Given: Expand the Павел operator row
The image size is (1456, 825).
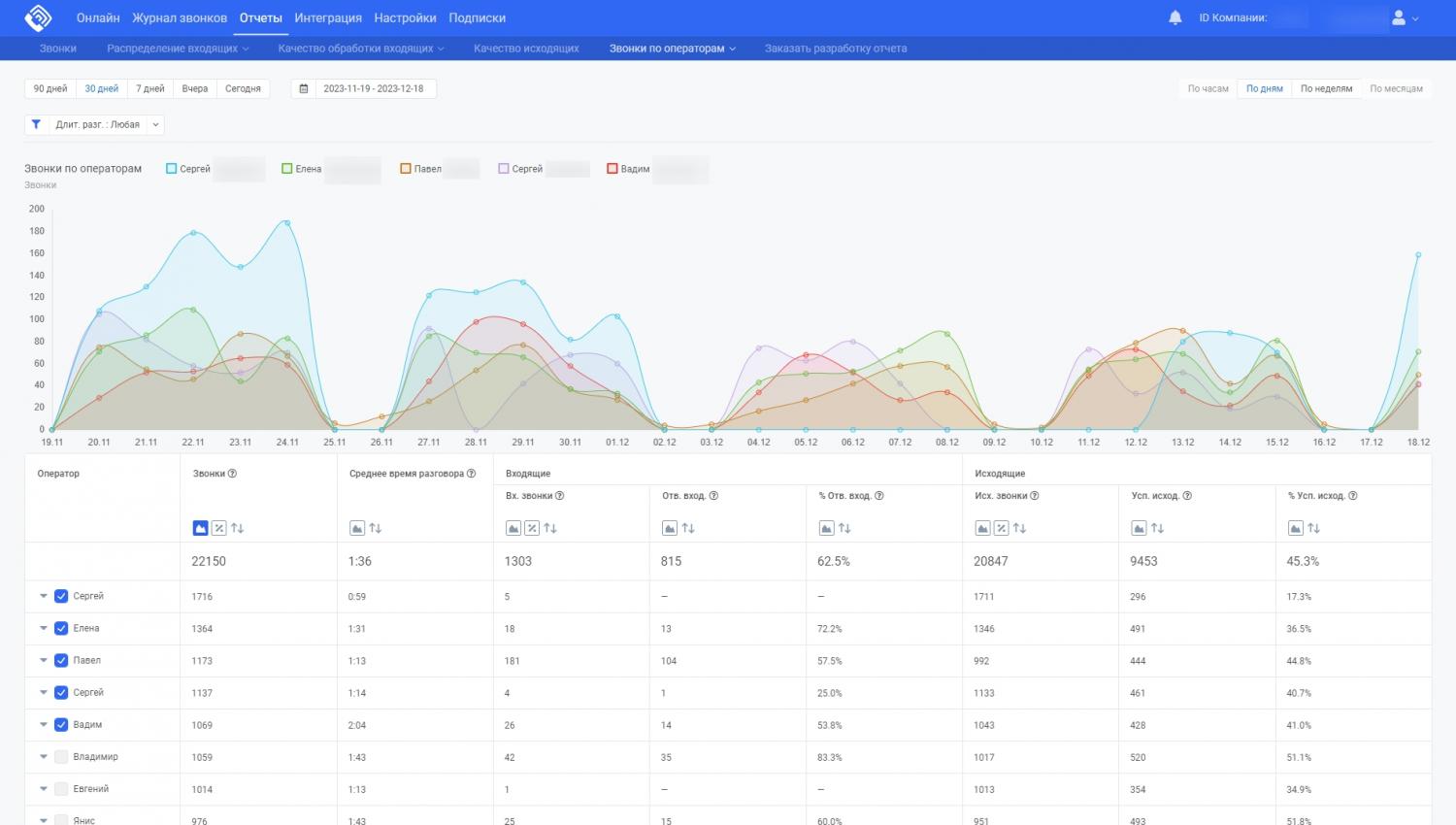Looking at the screenshot, I should tap(44, 660).
